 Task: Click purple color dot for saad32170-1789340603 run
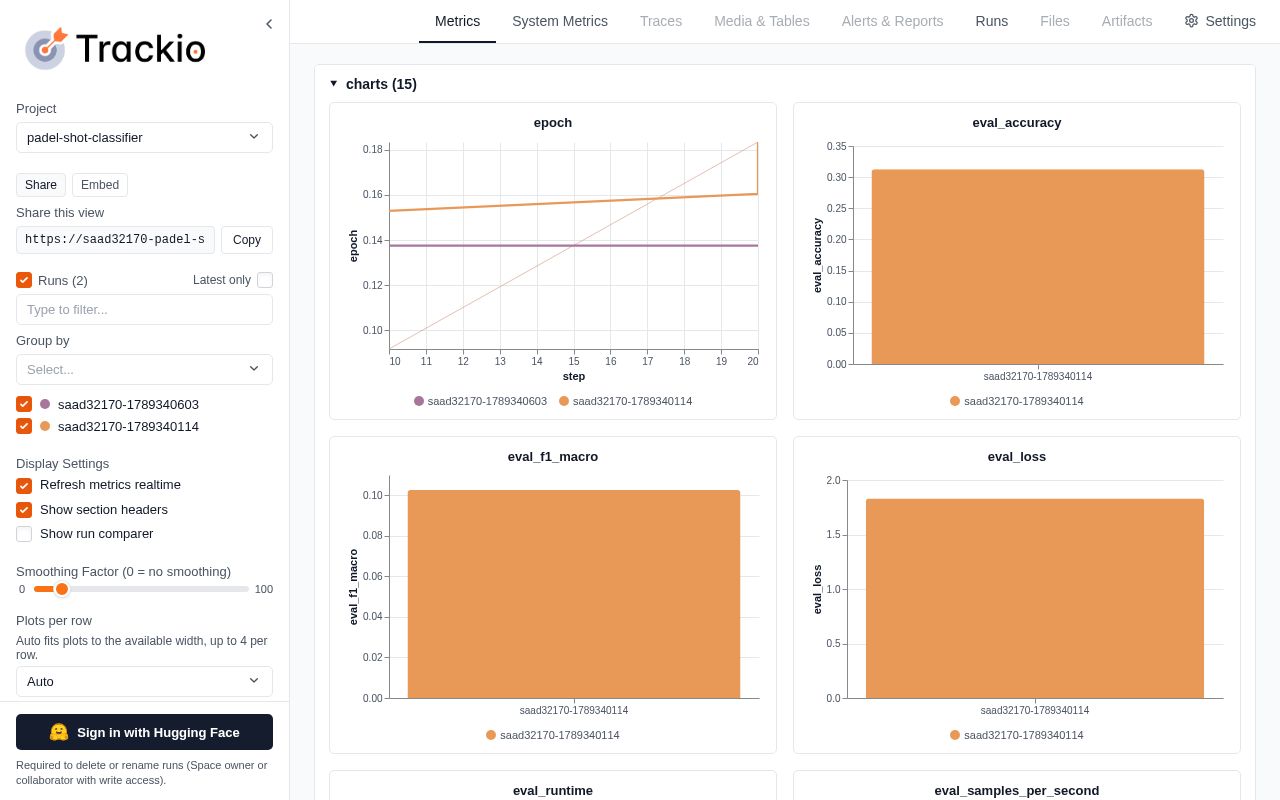(x=45, y=404)
